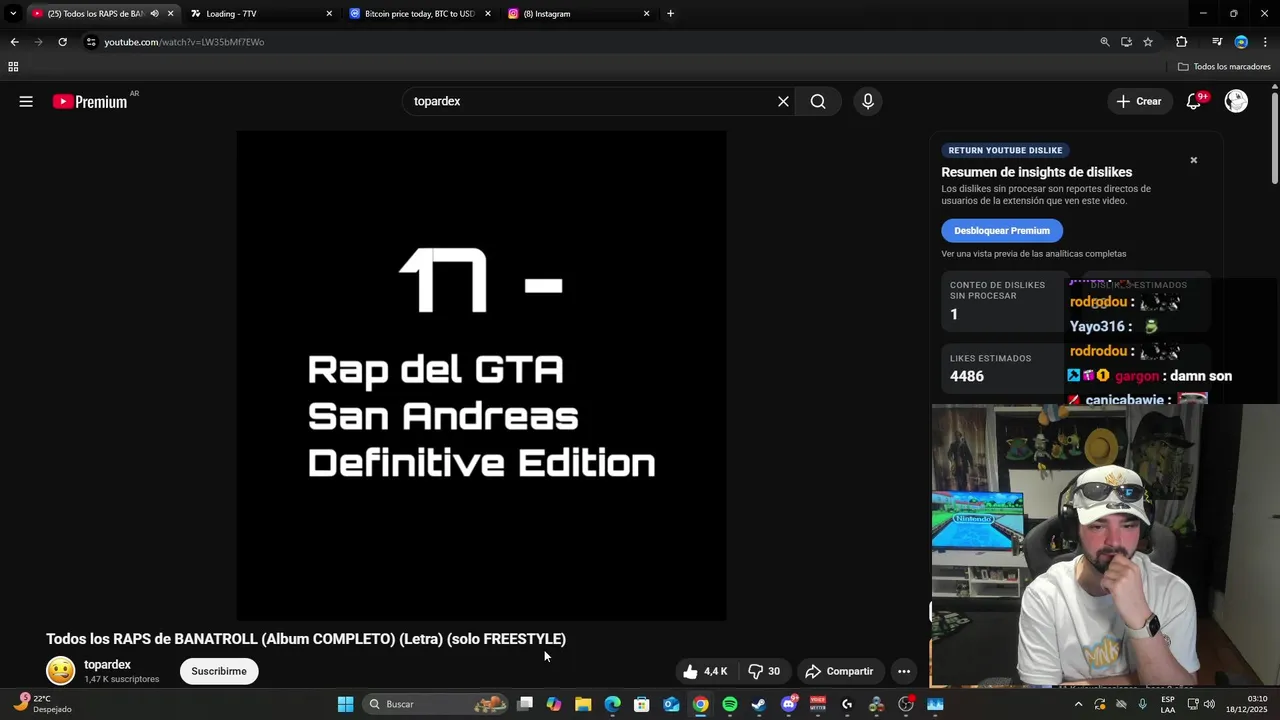Image resolution: width=1280 pixels, height=720 pixels.
Task: Start voice search with the microphone icon
Action: (868, 101)
